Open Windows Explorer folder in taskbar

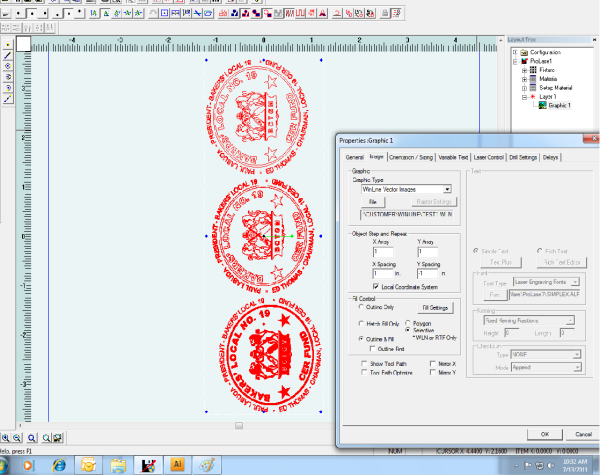[118, 465]
